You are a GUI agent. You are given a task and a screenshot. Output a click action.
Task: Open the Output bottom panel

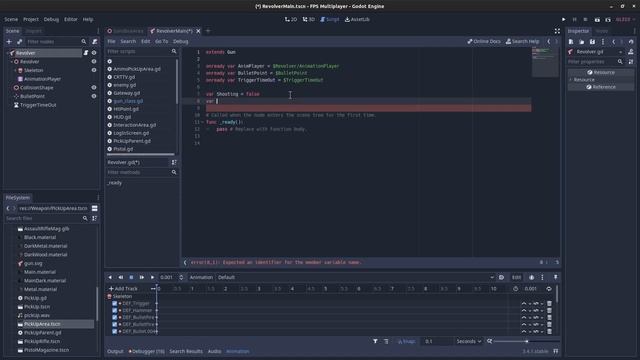pyautogui.click(x=115, y=351)
